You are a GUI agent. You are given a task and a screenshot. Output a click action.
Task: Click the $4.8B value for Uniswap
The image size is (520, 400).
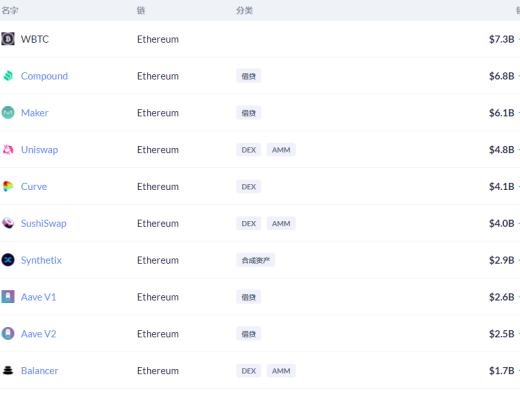(x=502, y=150)
